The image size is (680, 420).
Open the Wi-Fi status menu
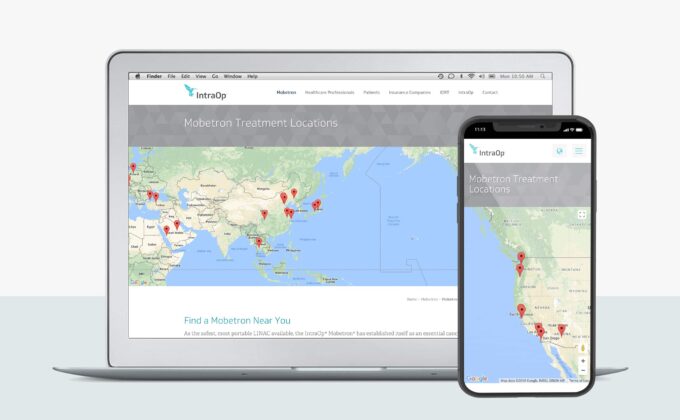point(471,76)
